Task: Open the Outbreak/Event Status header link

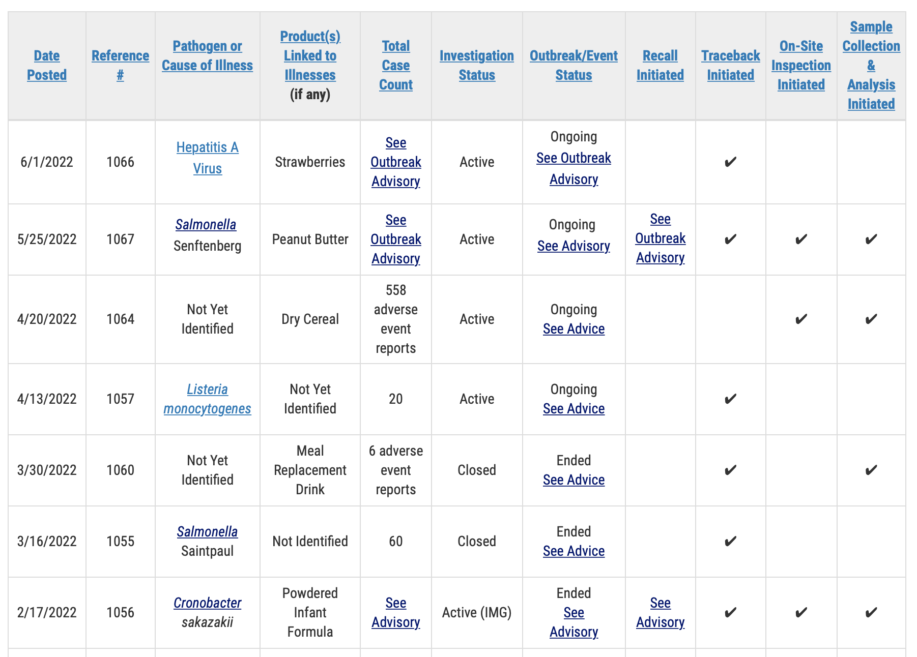Action: (573, 65)
